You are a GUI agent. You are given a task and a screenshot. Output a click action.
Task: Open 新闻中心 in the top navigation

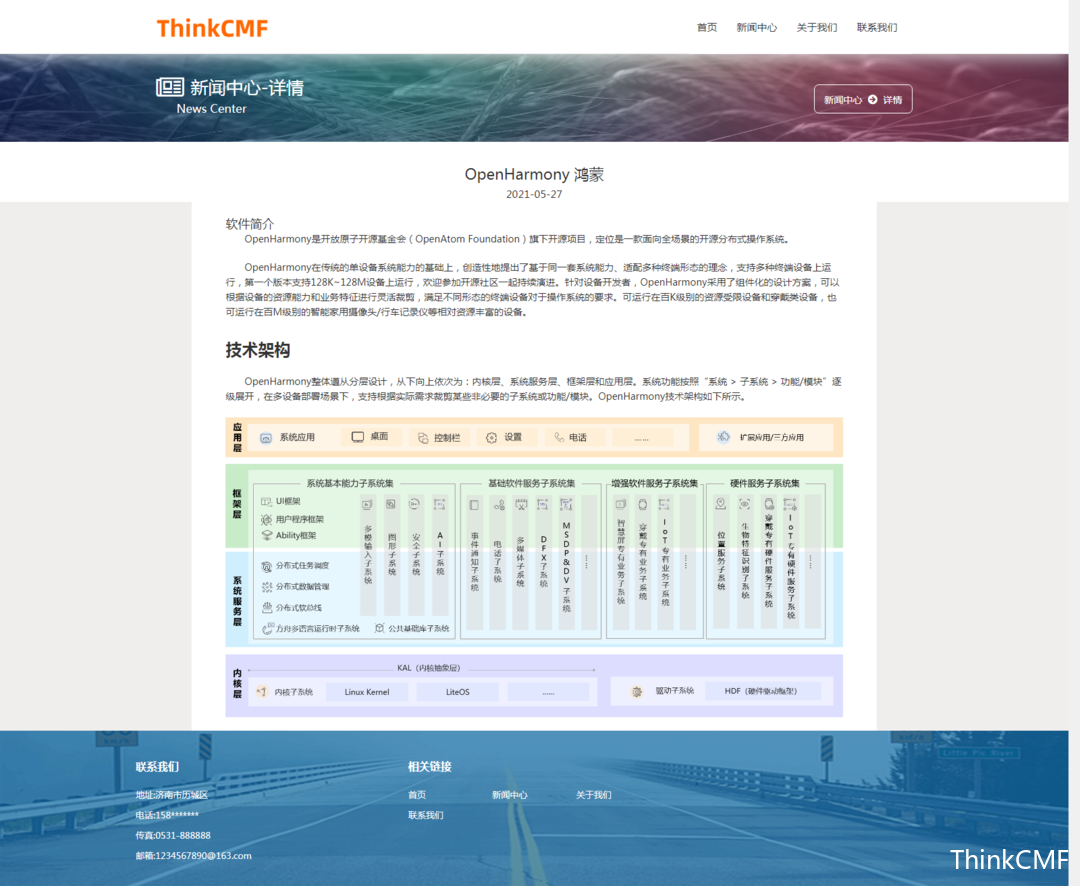click(x=756, y=28)
